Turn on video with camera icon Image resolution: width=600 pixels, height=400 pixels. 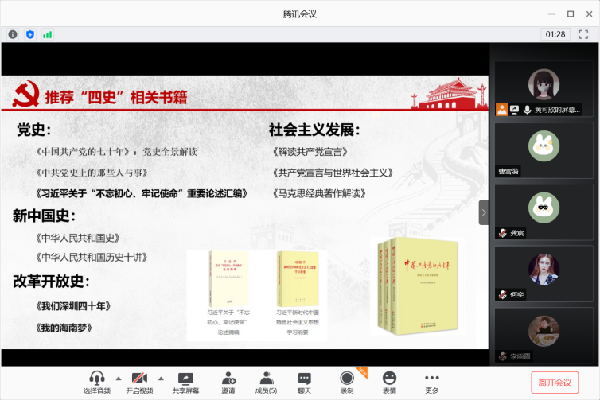(139, 377)
